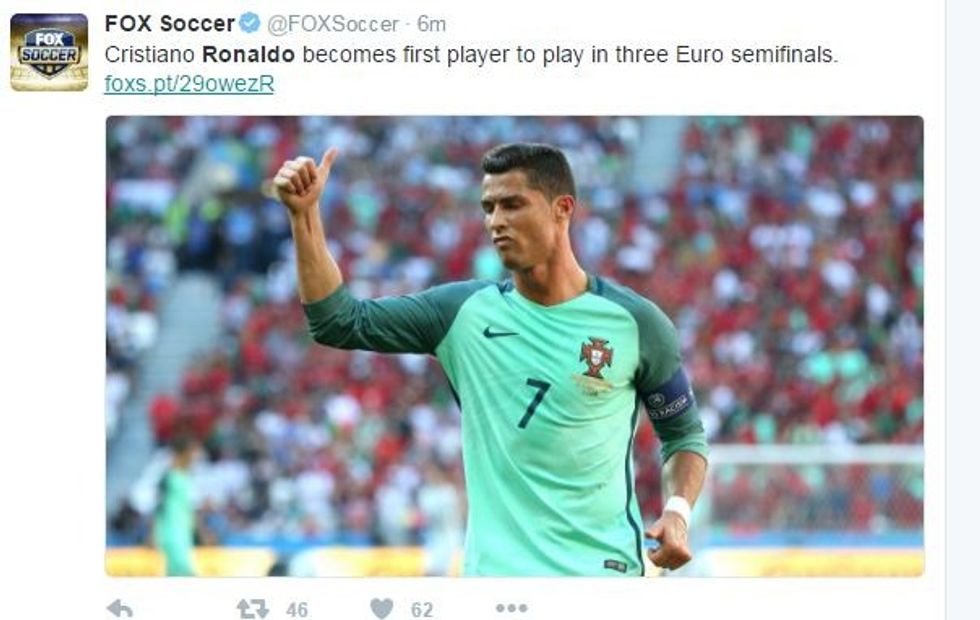Viewport: 980px width, 620px height.
Task: Open the @FOXSoccer handle link
Action: (333, 24)
